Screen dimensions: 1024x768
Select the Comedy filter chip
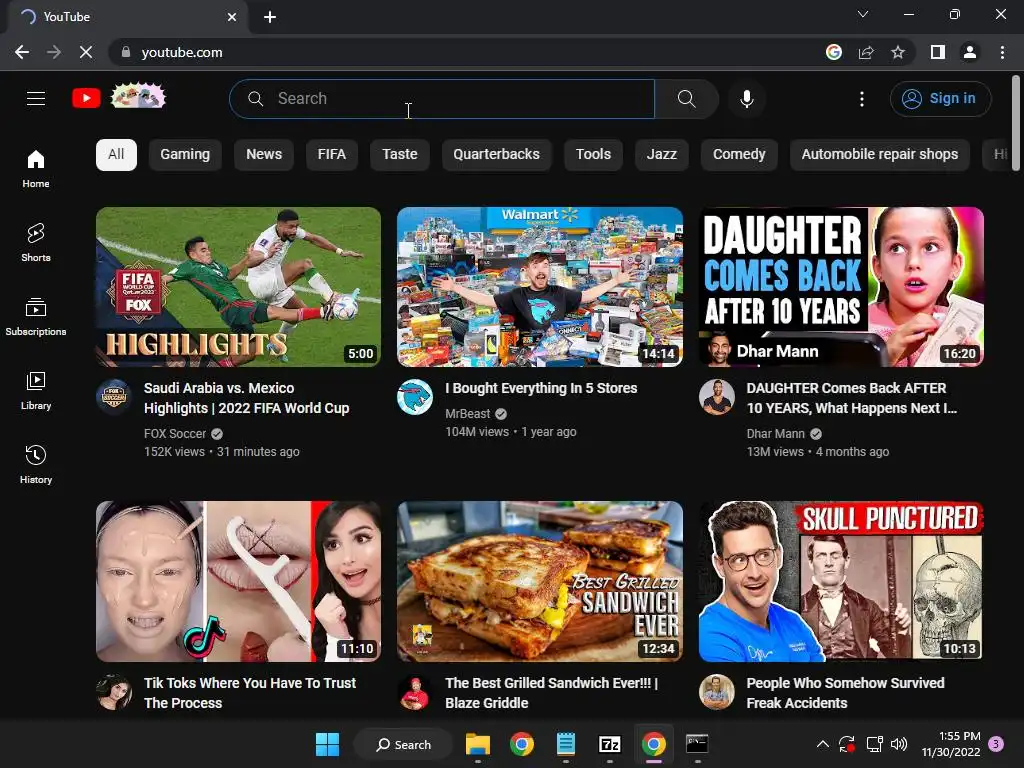pyautogui.click(x=739, y=155)
